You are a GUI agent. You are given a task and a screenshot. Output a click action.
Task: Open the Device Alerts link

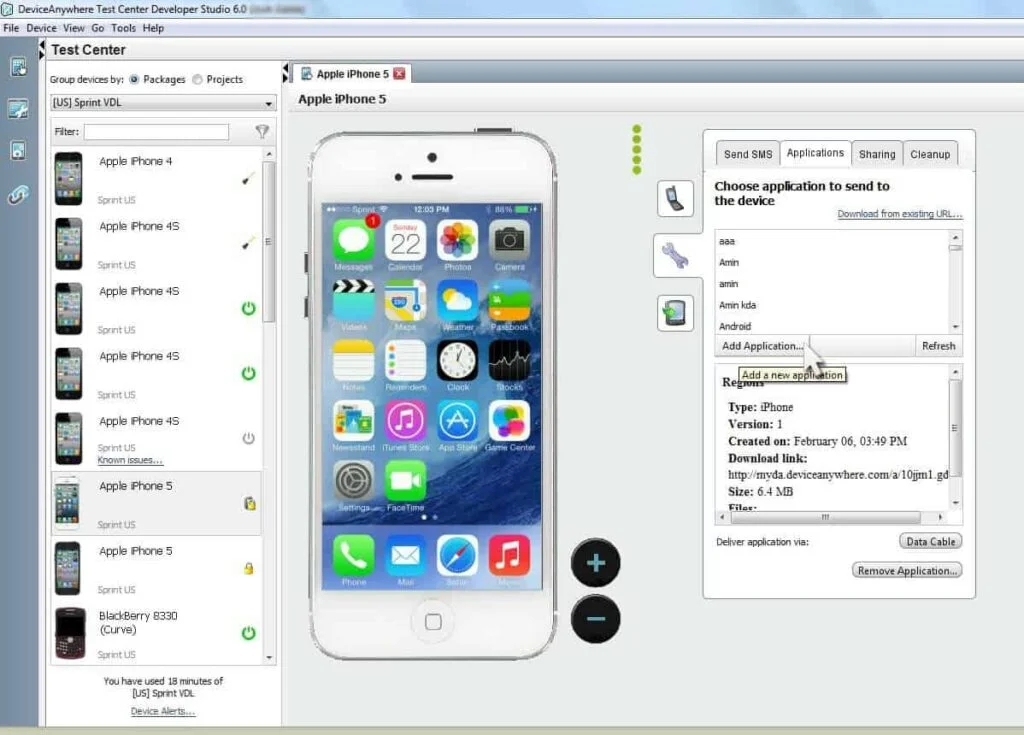coord(163,711)
